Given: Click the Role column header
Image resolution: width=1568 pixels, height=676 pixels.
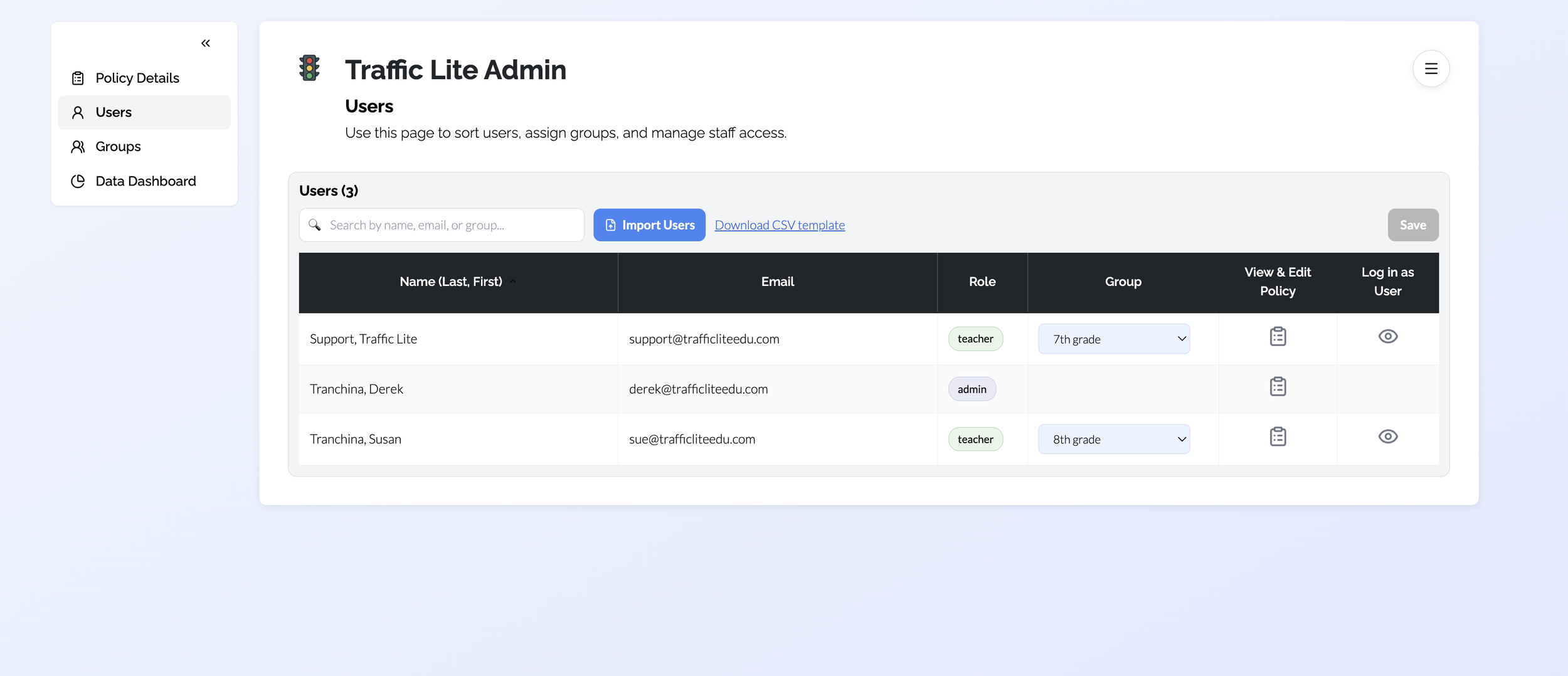Looking at the screenshot, I should point(982,282).
